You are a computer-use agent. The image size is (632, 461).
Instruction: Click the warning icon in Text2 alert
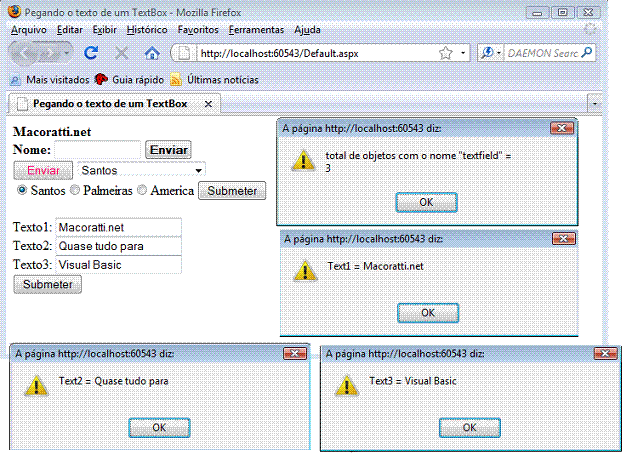[36, 385]
